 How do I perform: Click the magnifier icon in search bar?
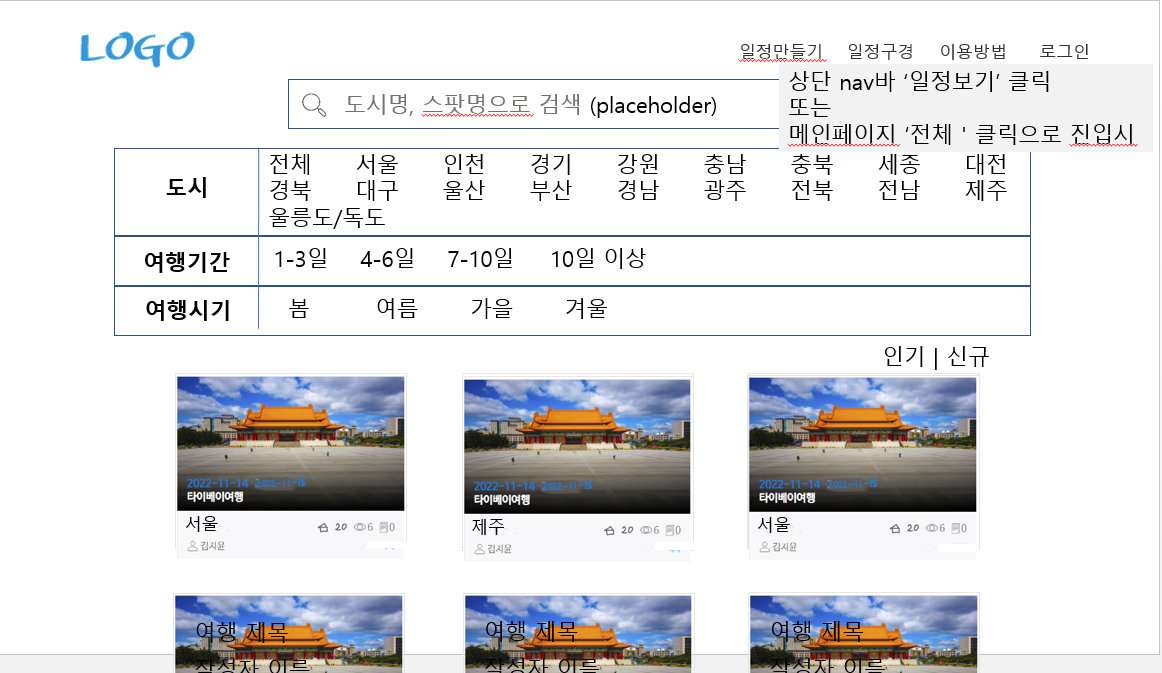[314, 105]
